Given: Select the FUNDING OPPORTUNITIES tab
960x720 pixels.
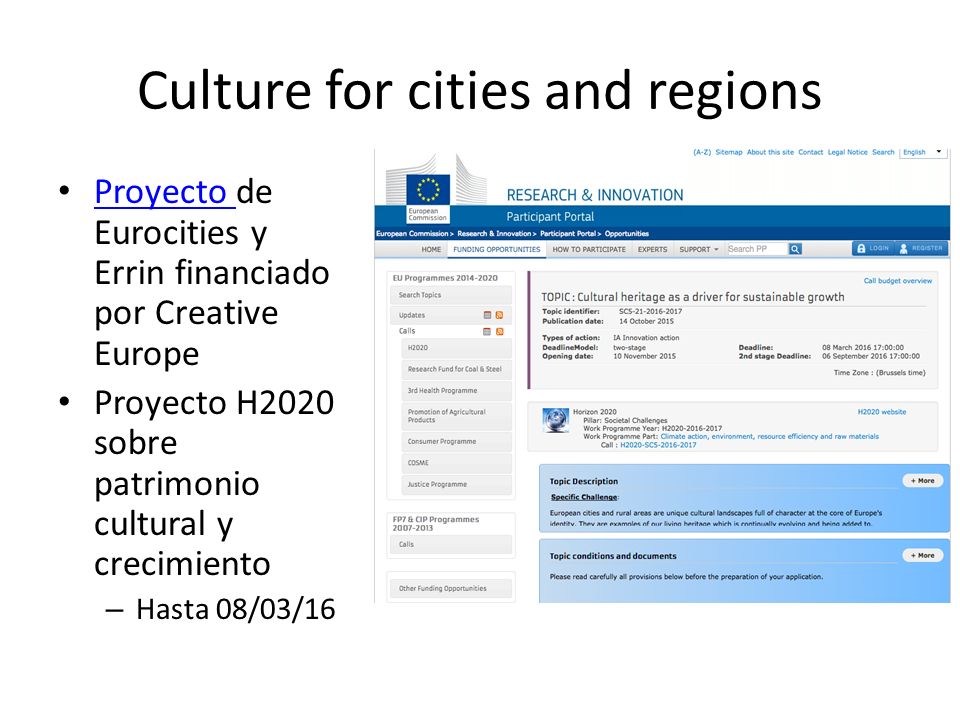Looking at the screenshot, I should [497, 250].
